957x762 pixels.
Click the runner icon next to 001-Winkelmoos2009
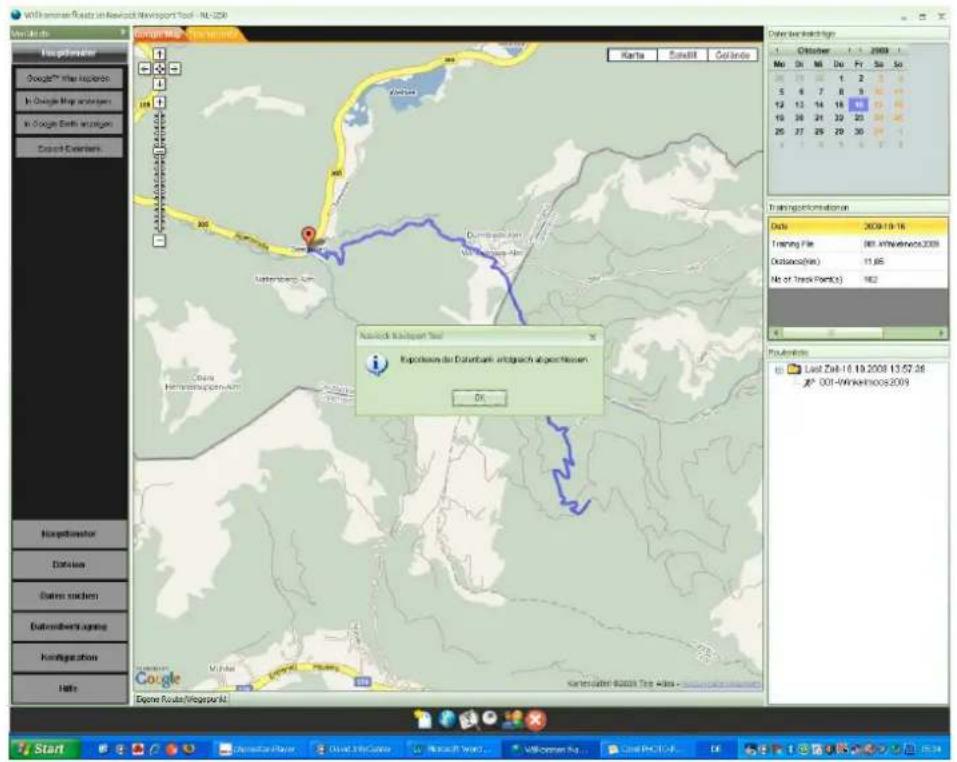(x=809, y=383)
